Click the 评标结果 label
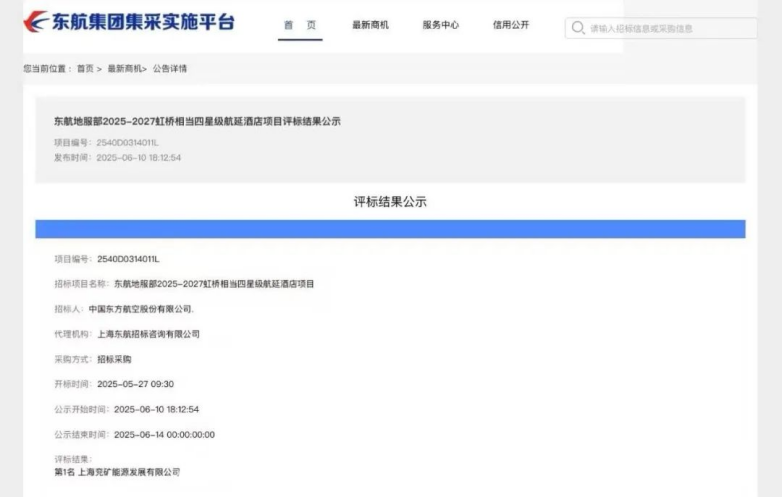This screenshot has height=497, width=782. [73, 459]
